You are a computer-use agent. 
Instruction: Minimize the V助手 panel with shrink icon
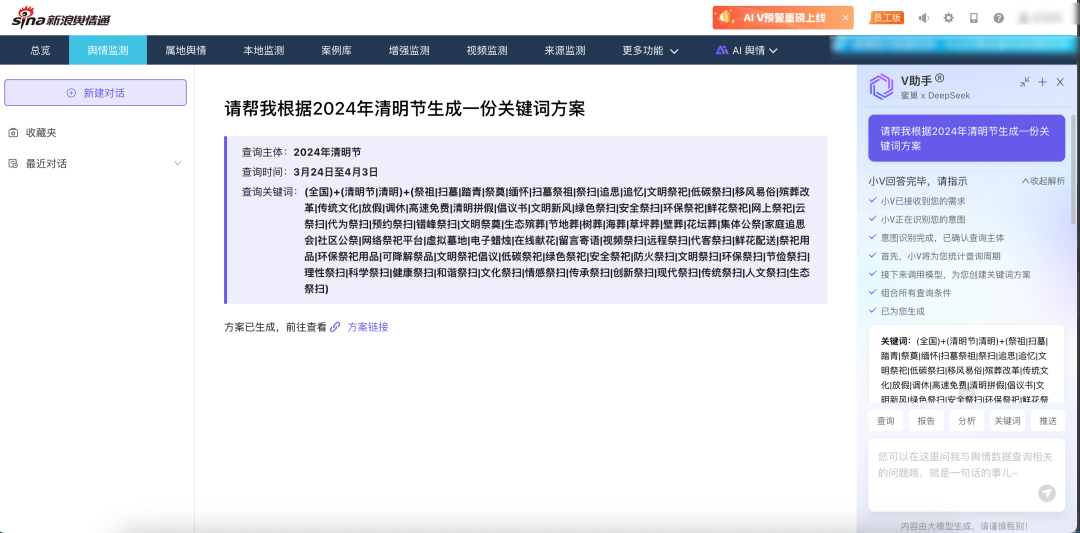pyautogui.click(x=1024, y=82)
